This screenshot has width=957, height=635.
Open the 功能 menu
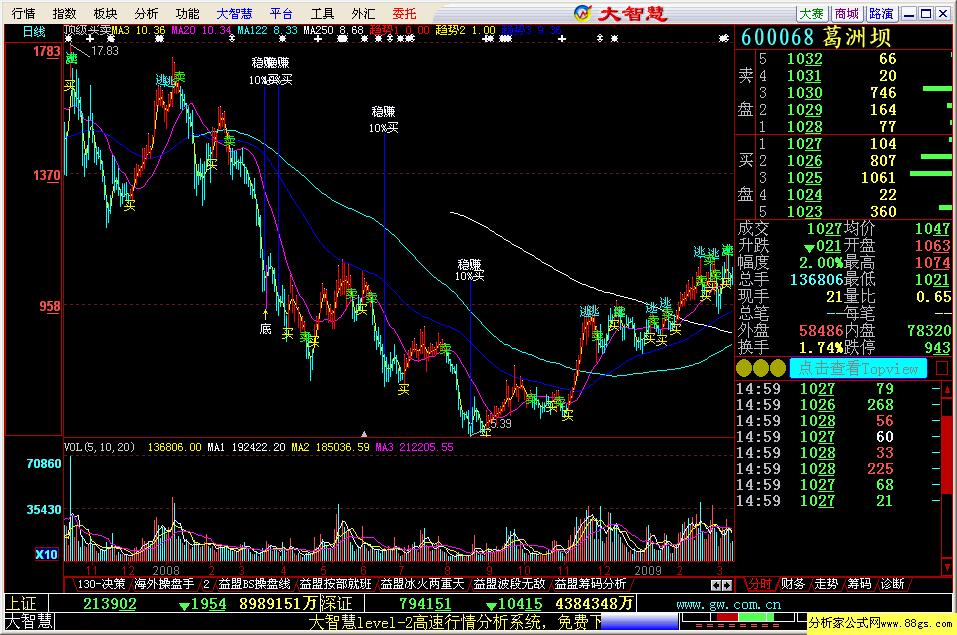(x=187, y=13)
